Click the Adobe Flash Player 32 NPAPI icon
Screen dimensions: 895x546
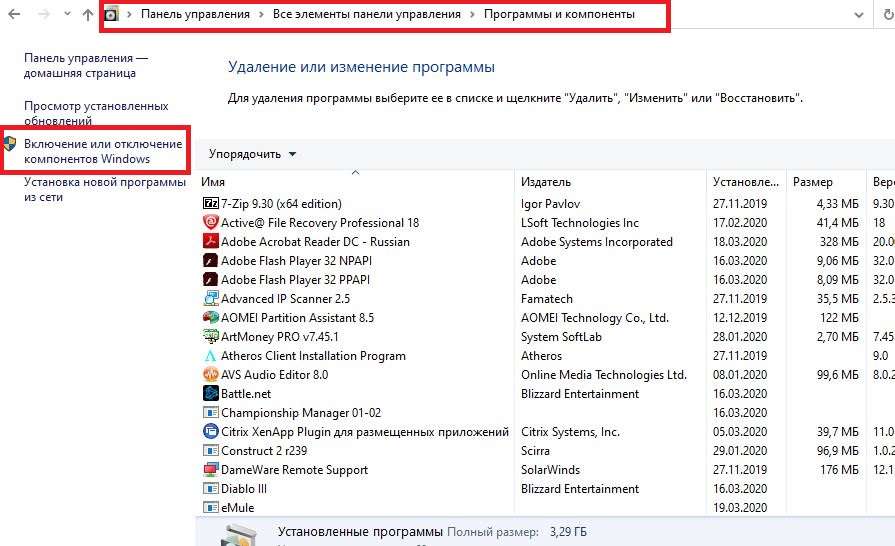(x=210, y=261)
